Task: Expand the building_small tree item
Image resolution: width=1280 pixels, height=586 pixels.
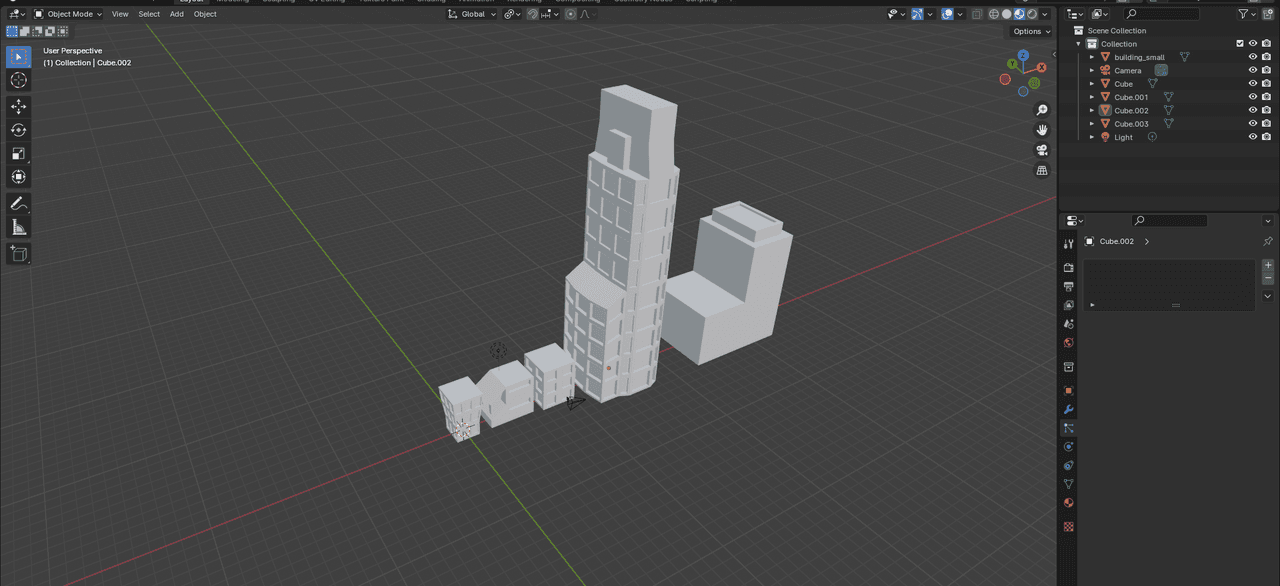Action: (x=1092, y=57)
